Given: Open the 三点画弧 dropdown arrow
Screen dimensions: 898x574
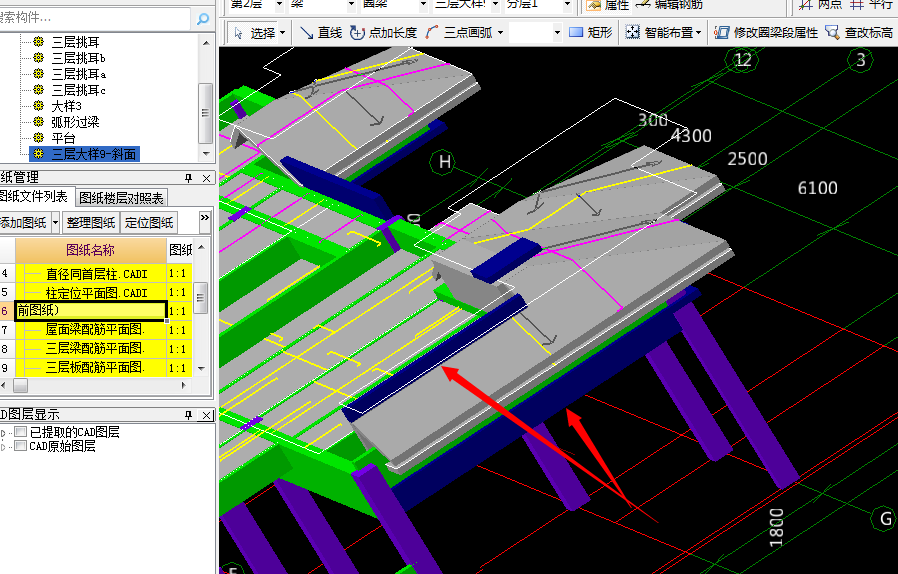Looking at the screenshot, I should pyautogui.click(x=500, y=33).
